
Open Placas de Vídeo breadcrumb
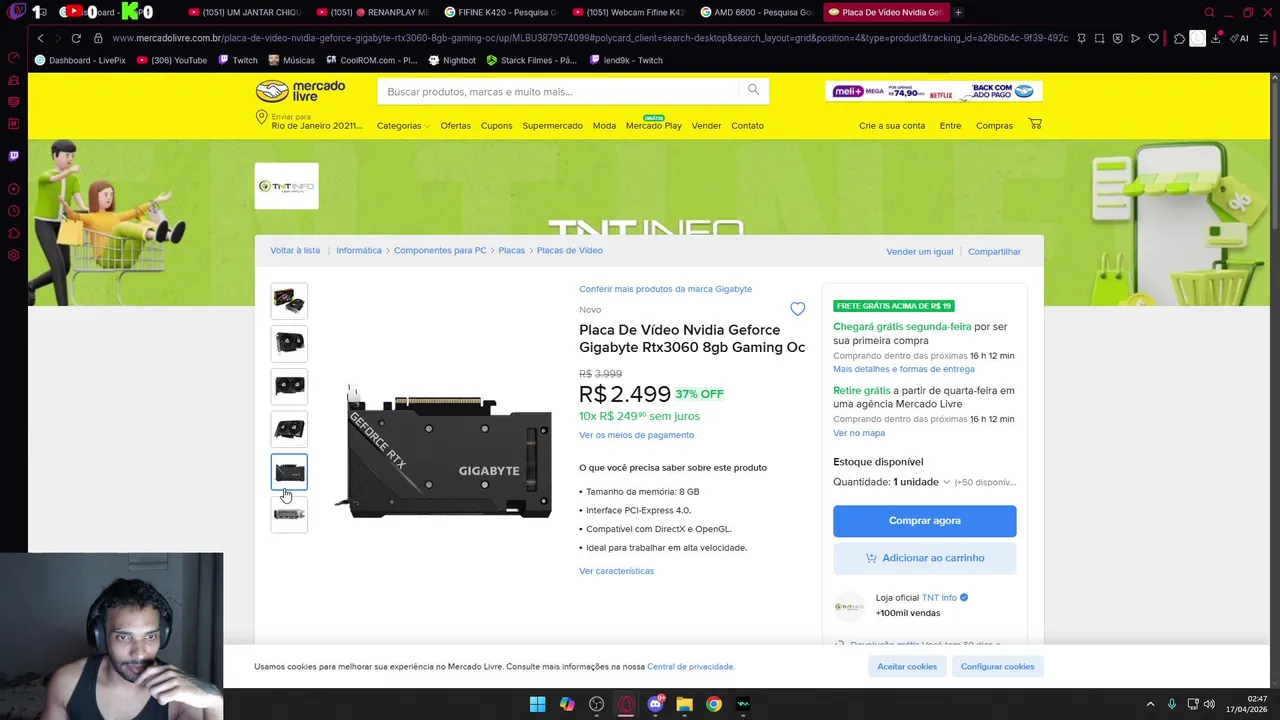tap(569, 251)
